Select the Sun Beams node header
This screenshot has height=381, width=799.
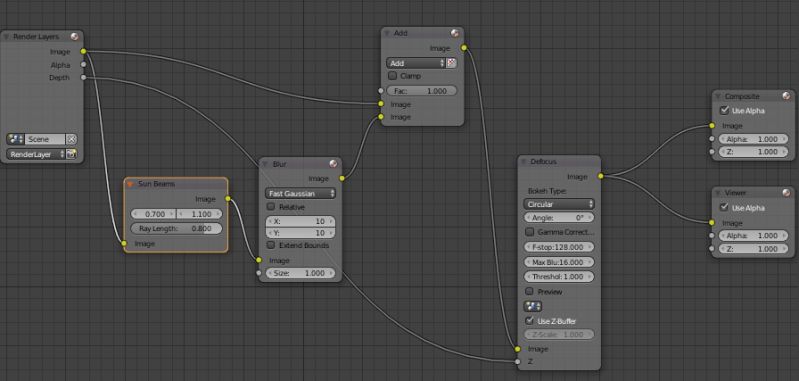(176, 184)
